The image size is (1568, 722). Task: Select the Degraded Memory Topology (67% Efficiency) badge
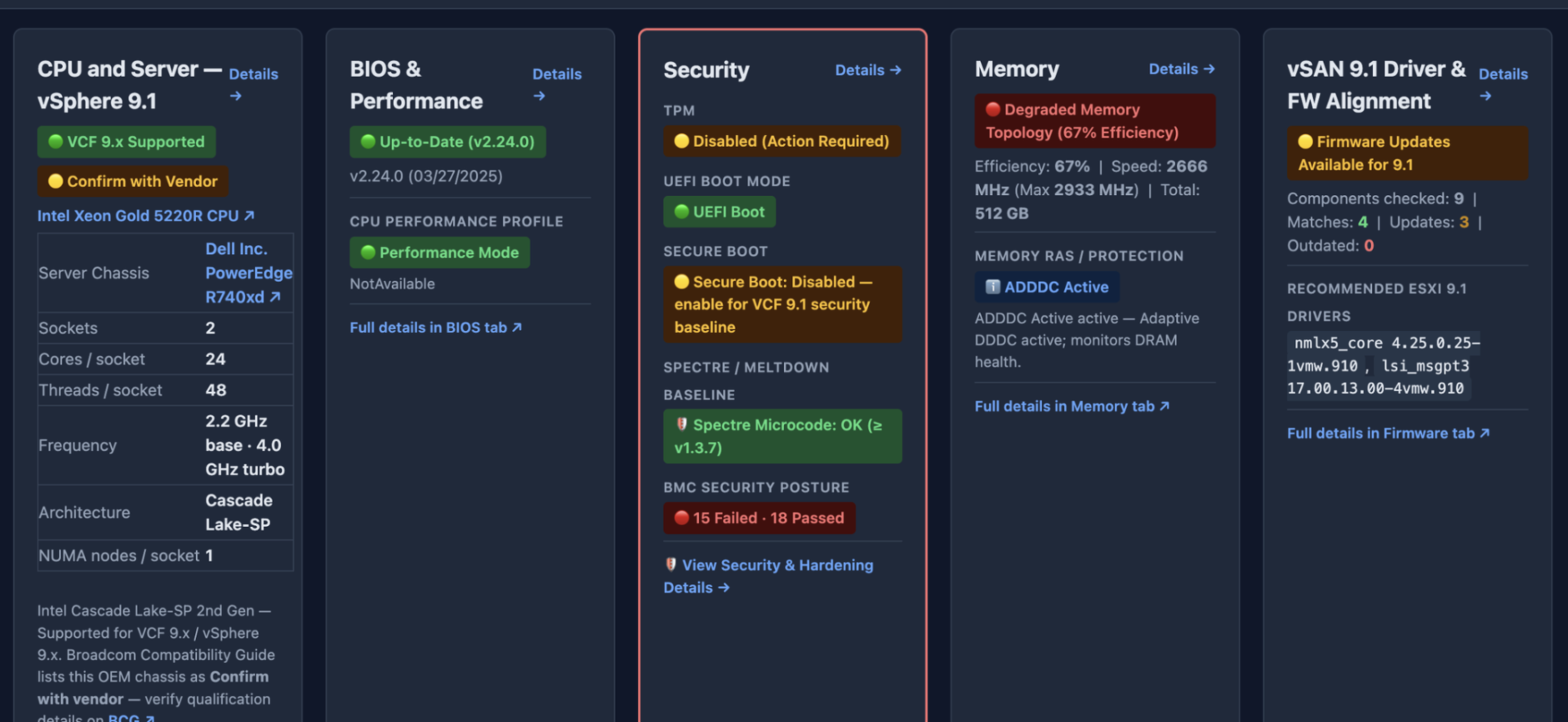[1095, 121]
